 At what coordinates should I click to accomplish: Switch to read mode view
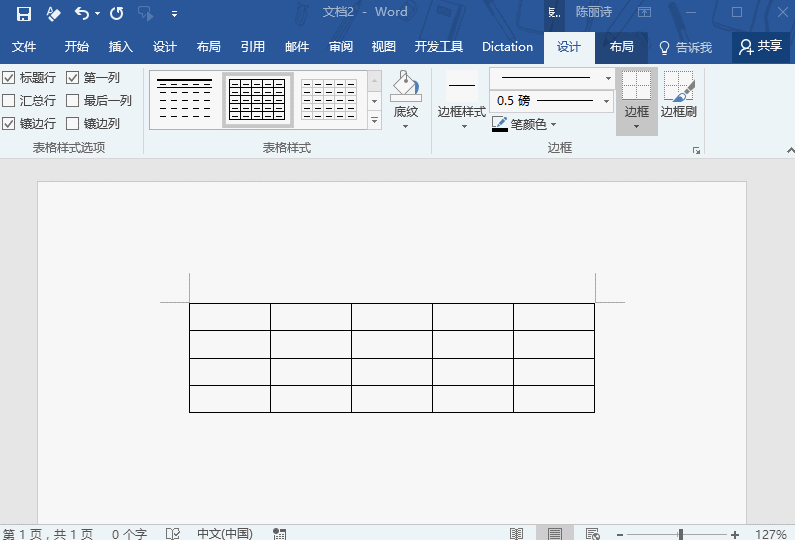tap(516, 533)
